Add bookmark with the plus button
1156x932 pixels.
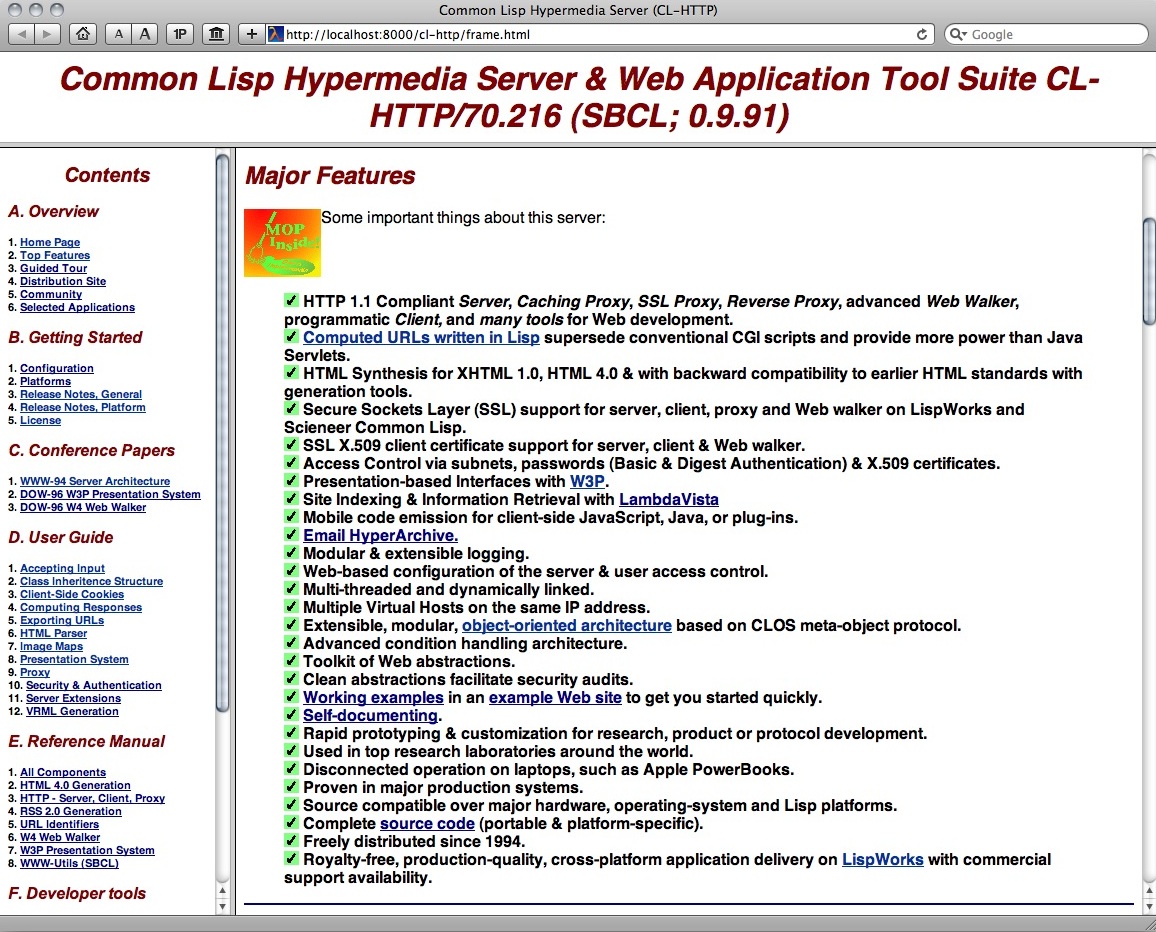pyautogui.click(x=251, y=34)
